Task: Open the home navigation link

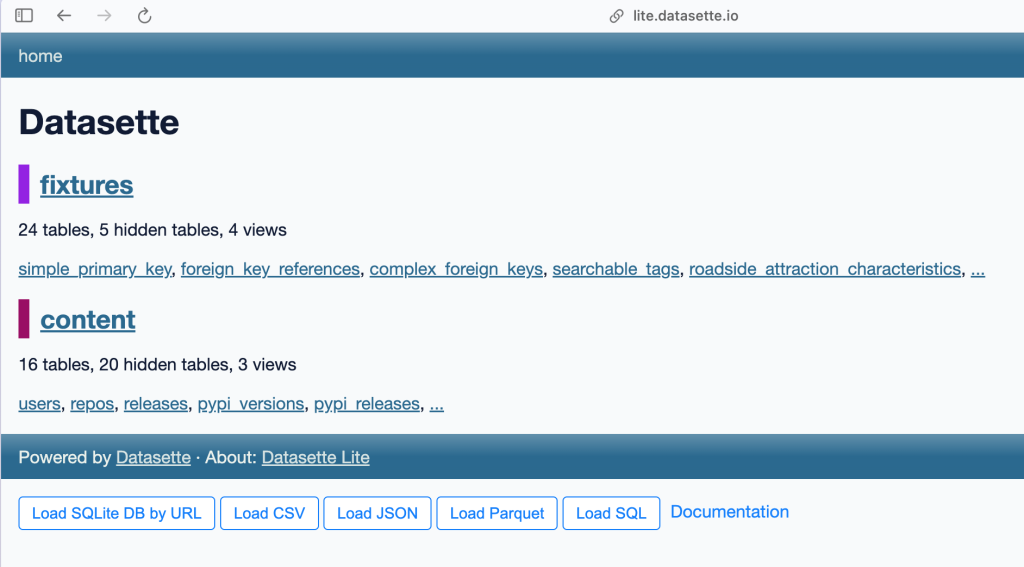Action: click(x=40, y=56)
